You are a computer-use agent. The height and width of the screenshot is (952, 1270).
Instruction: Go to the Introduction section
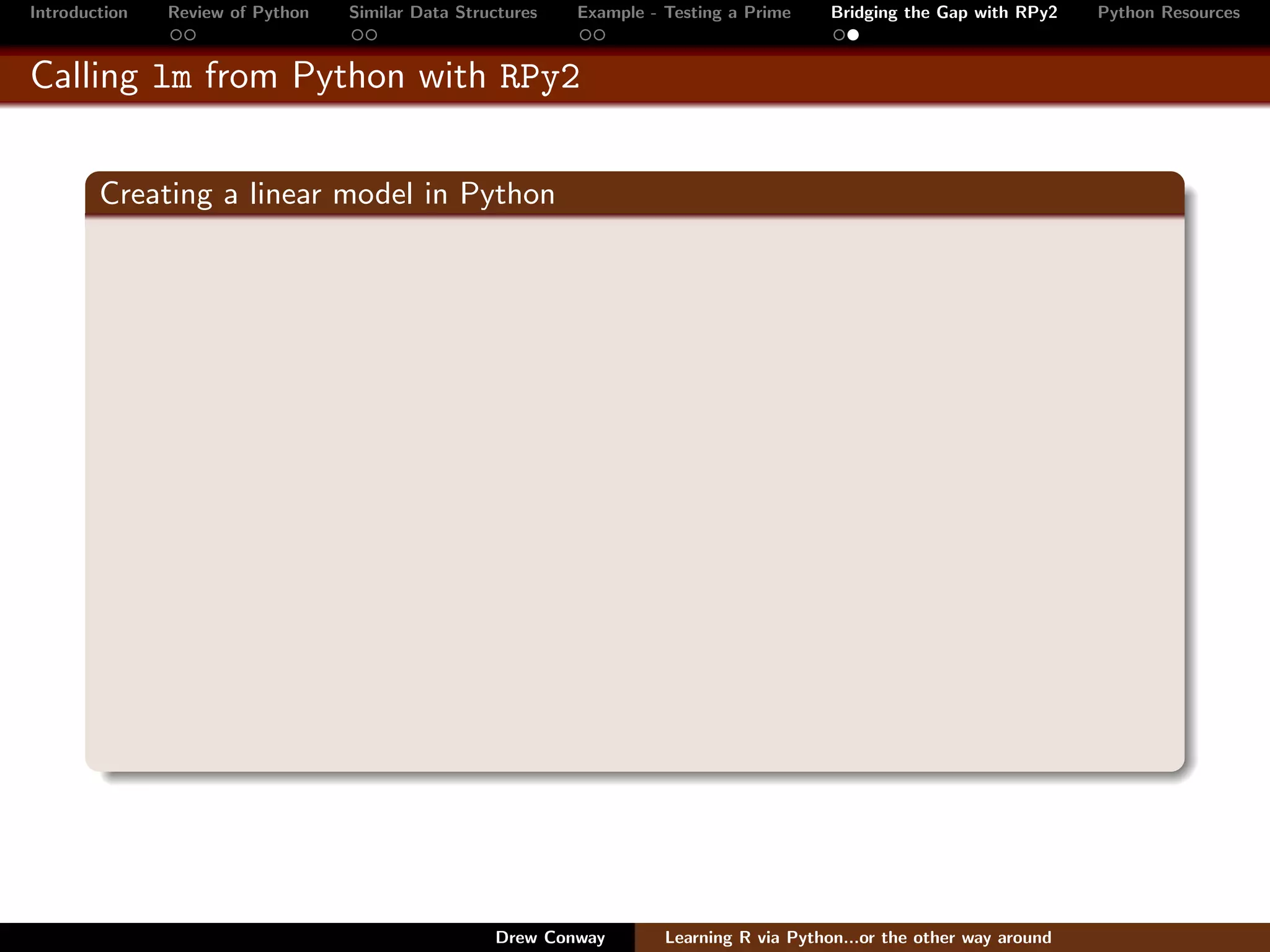click(79, 12)
